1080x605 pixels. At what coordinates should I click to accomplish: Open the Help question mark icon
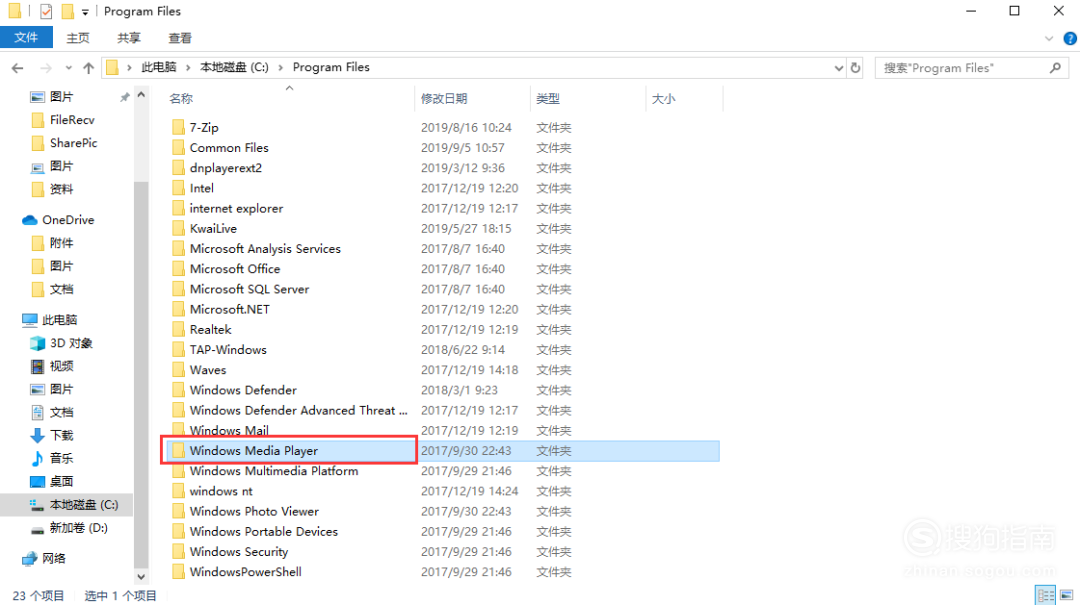coord(1070,39)
